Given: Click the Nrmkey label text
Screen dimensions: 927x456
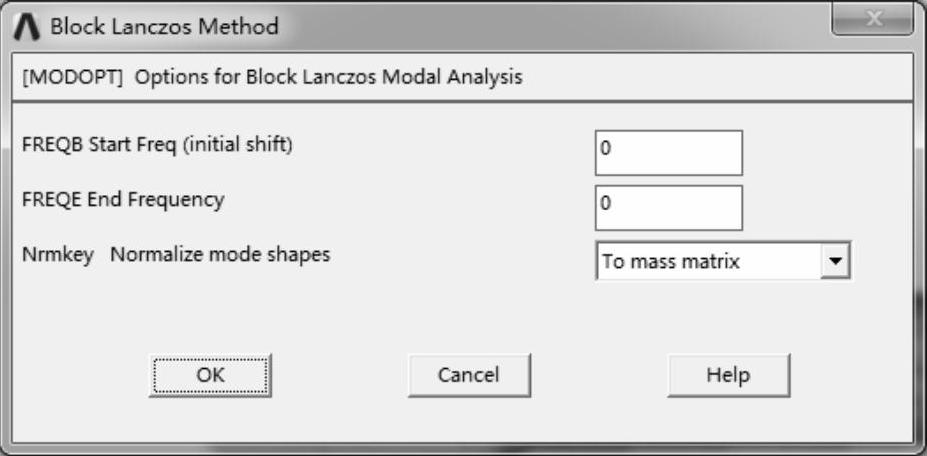Looking at the screenshot, I should 58,255.
